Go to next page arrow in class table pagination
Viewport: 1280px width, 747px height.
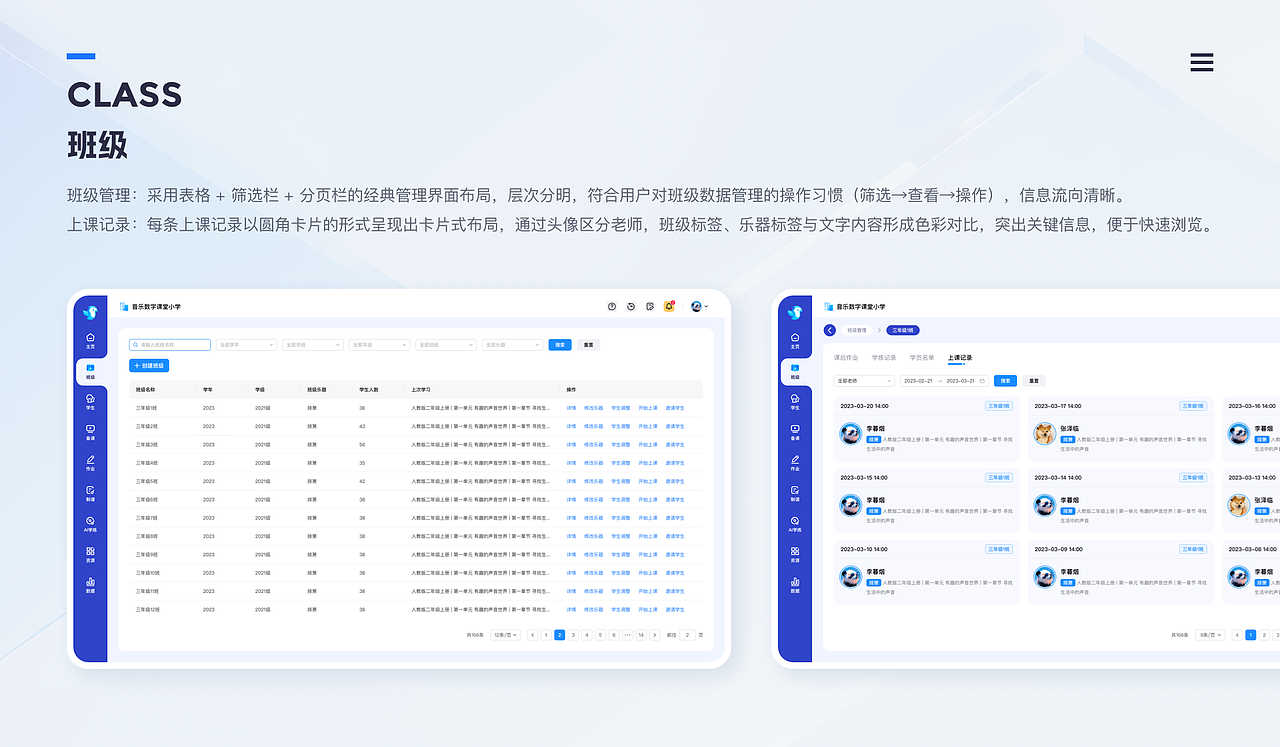(655, 635)
